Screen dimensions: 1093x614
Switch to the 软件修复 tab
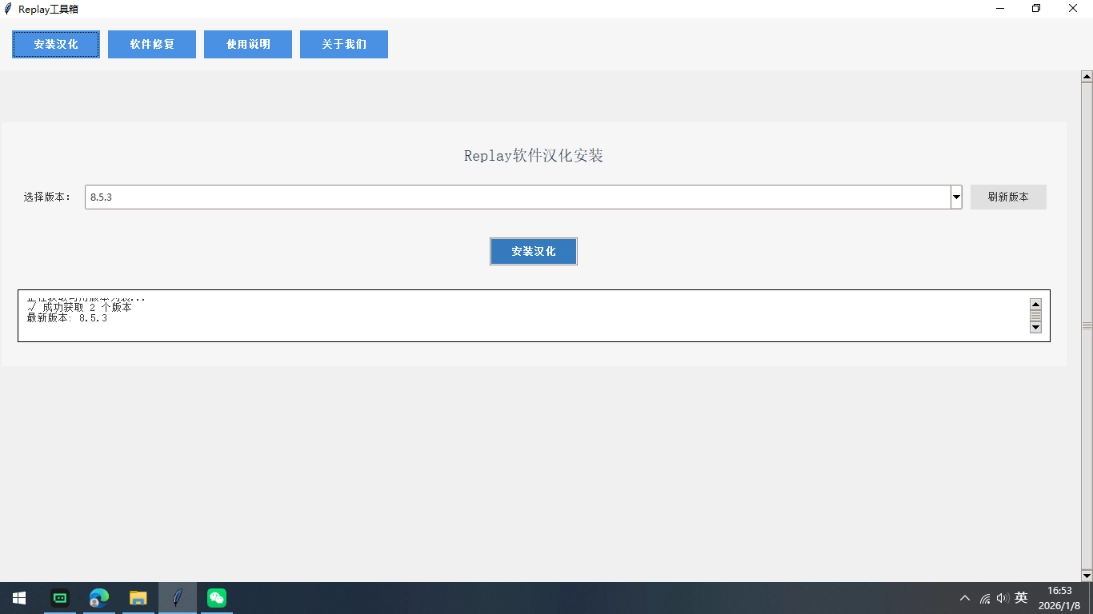(x=152, y=44)
